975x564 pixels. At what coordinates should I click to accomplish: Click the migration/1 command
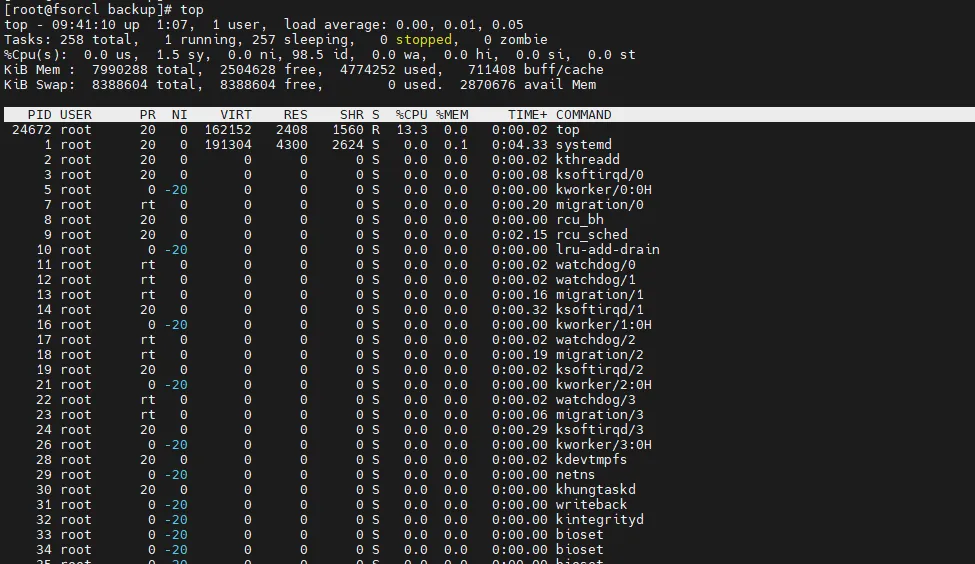pyautogui.click(x=599, y=295)
